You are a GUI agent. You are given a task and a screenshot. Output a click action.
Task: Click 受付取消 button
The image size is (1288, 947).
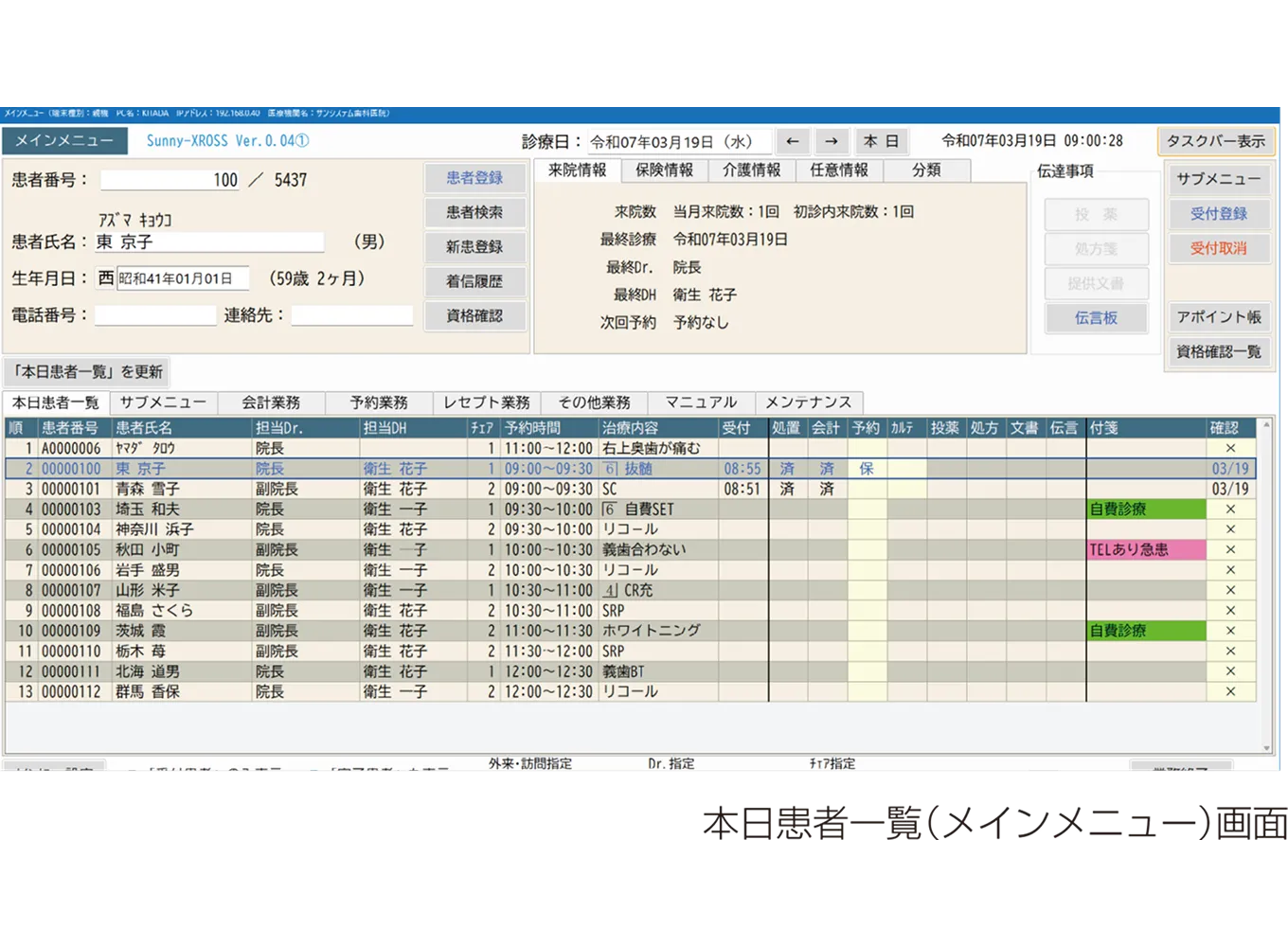(x=1219, y=248)
